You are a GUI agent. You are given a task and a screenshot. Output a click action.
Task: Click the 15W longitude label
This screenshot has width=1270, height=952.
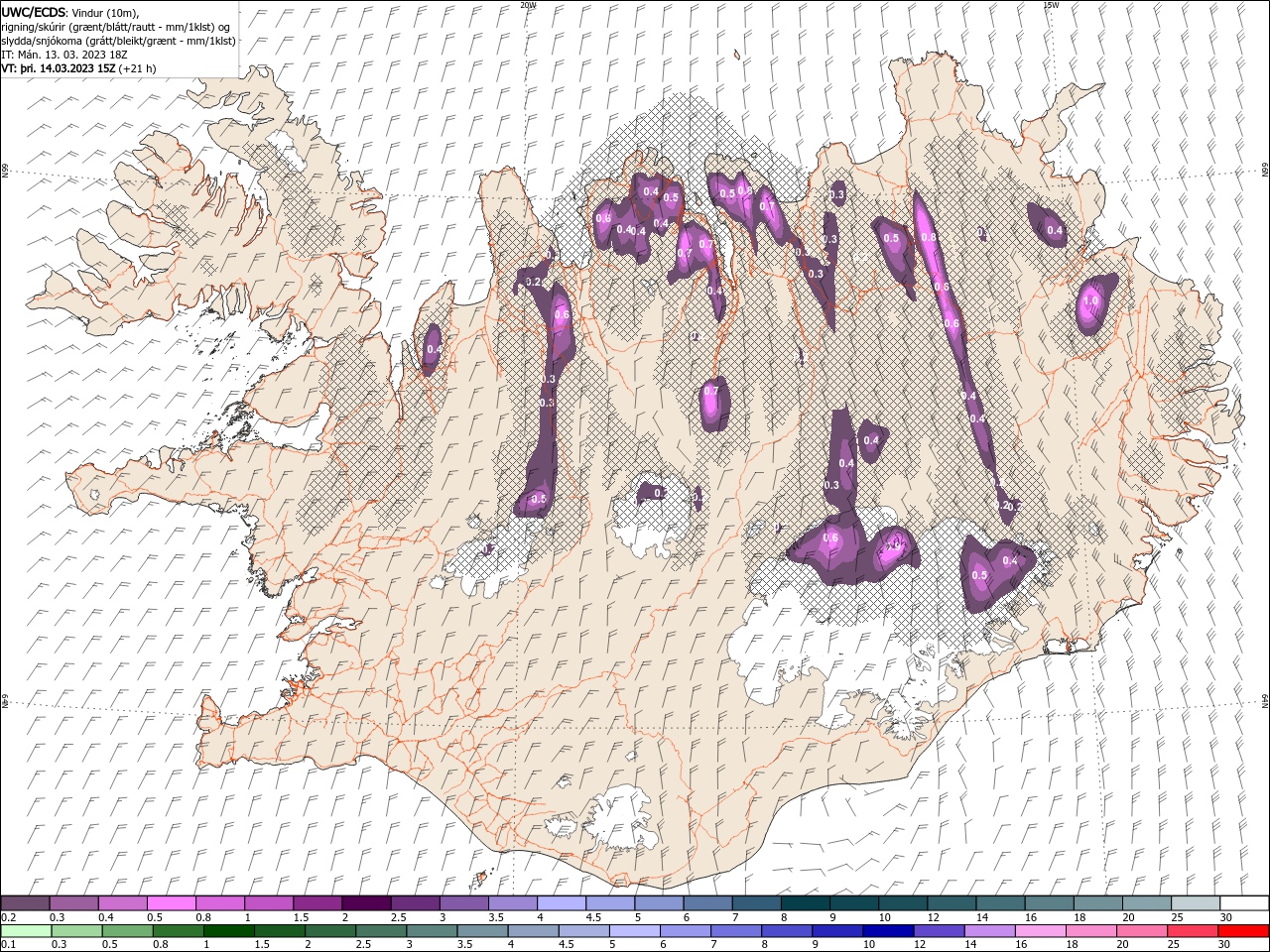click(1051, 5)
